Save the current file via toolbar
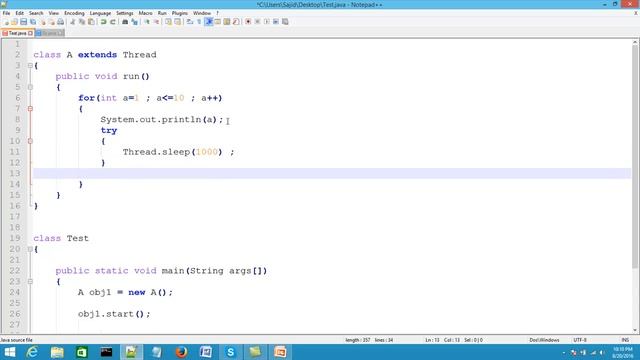The height and width of the screenshot is (360, 640). click(x=24, y=22)
